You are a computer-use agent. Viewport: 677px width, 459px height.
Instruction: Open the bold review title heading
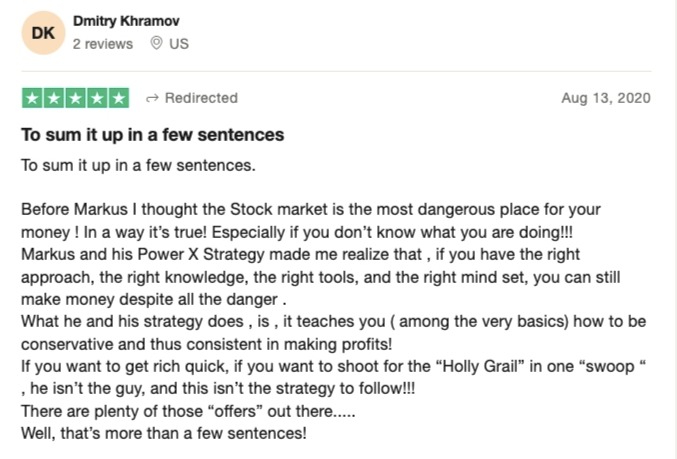152,135
